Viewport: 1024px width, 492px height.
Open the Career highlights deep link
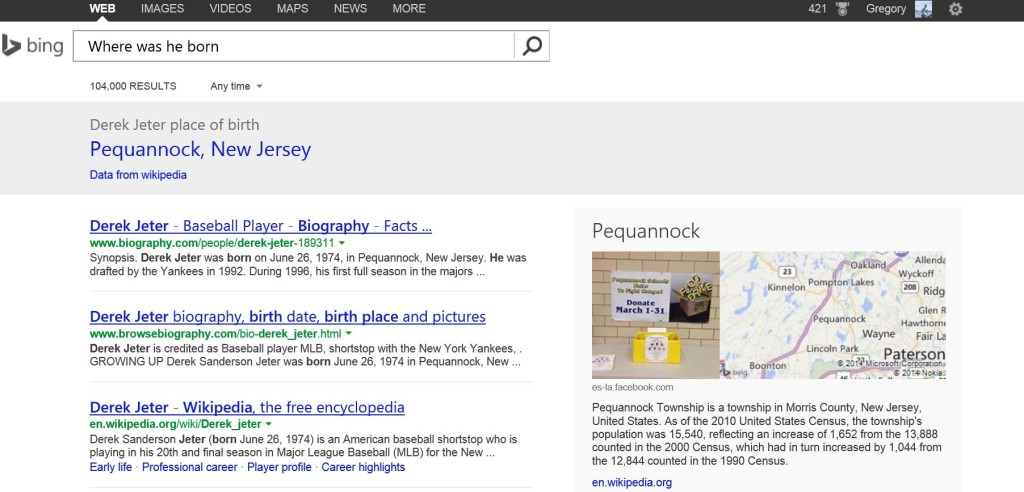tap(363, 467)
